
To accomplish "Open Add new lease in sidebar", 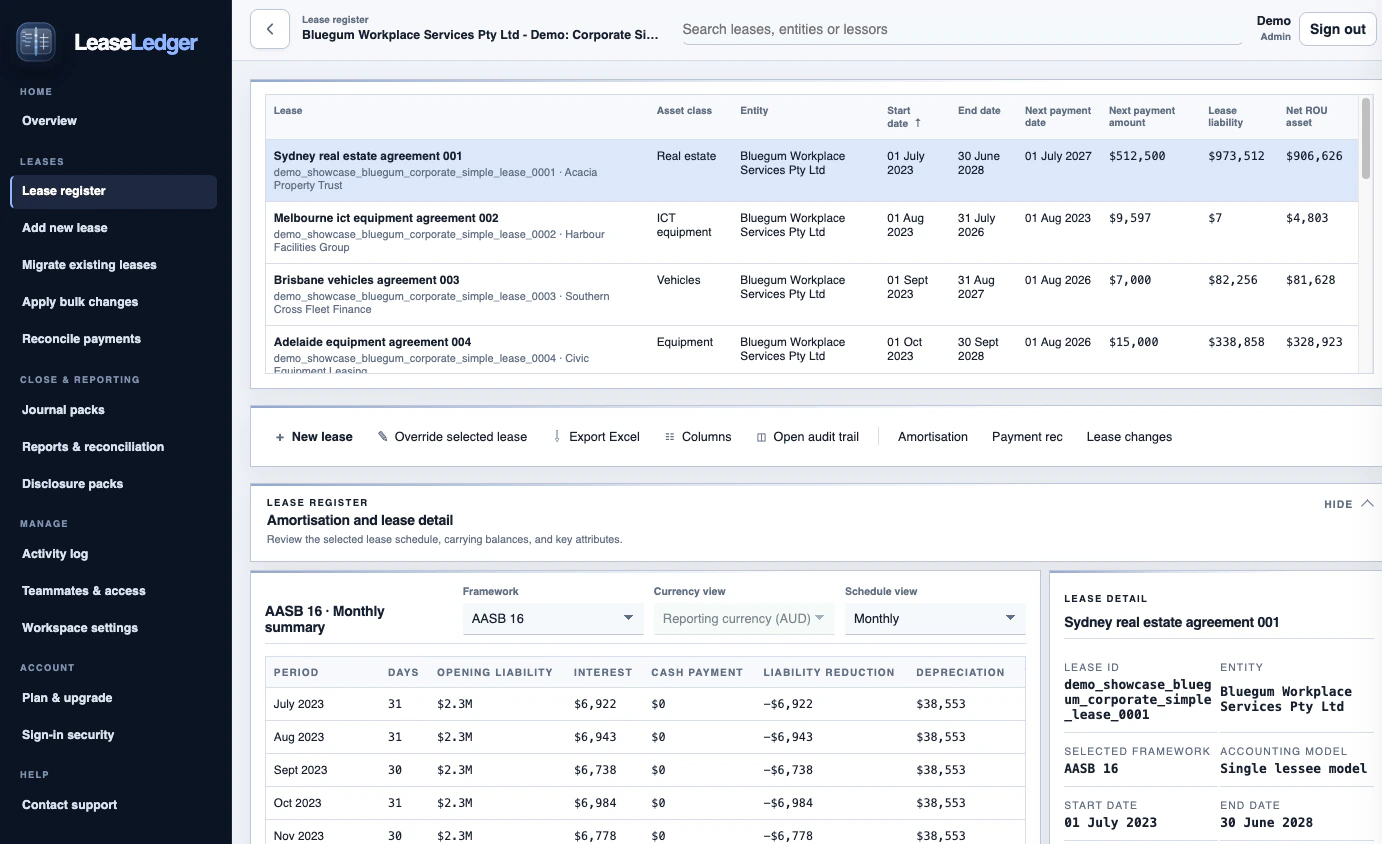I will [x=113, y=228].
